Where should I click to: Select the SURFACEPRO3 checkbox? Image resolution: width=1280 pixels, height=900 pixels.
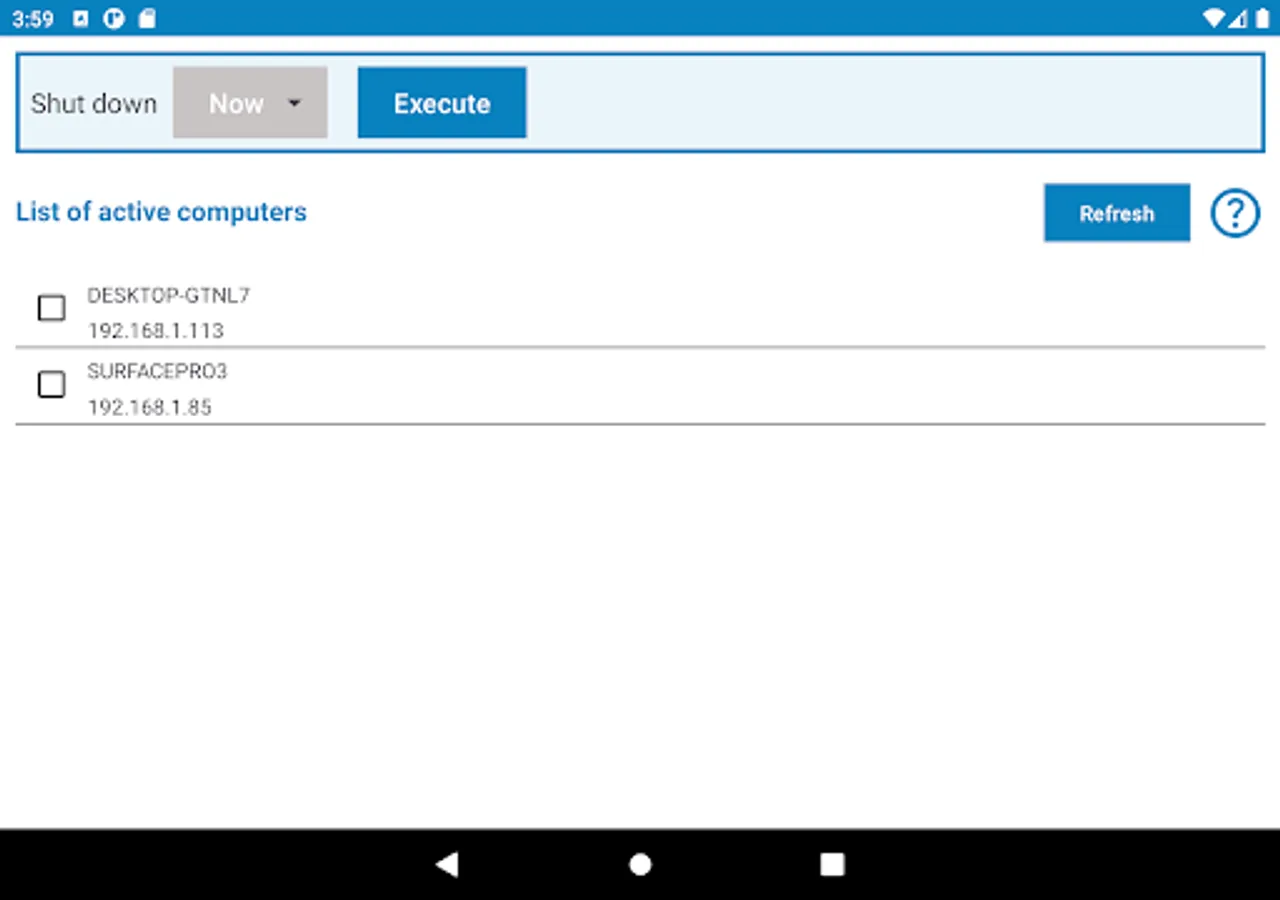(51, 384)
